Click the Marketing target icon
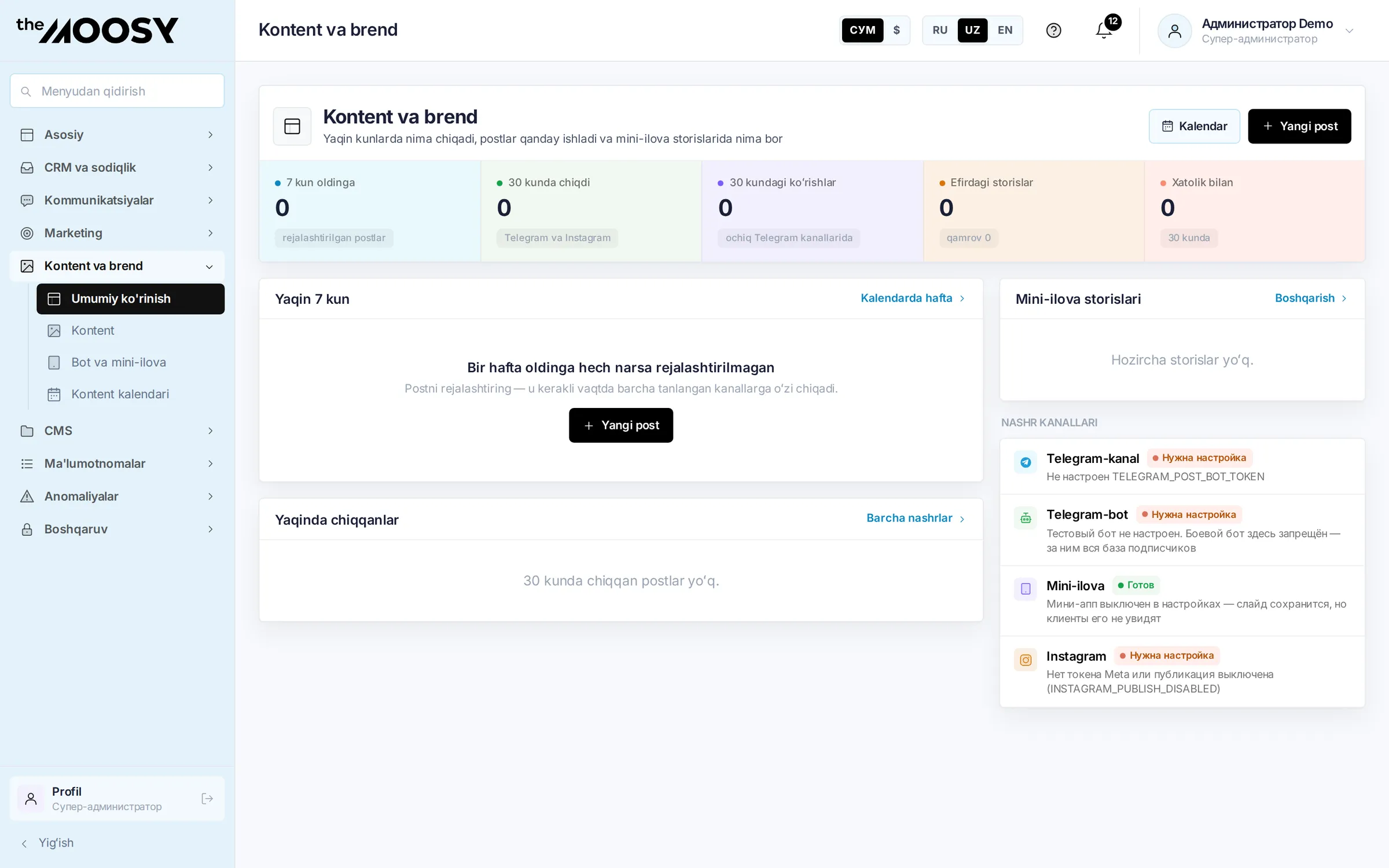This screenshot has height=868, width=1389. (x=27, y=233)
